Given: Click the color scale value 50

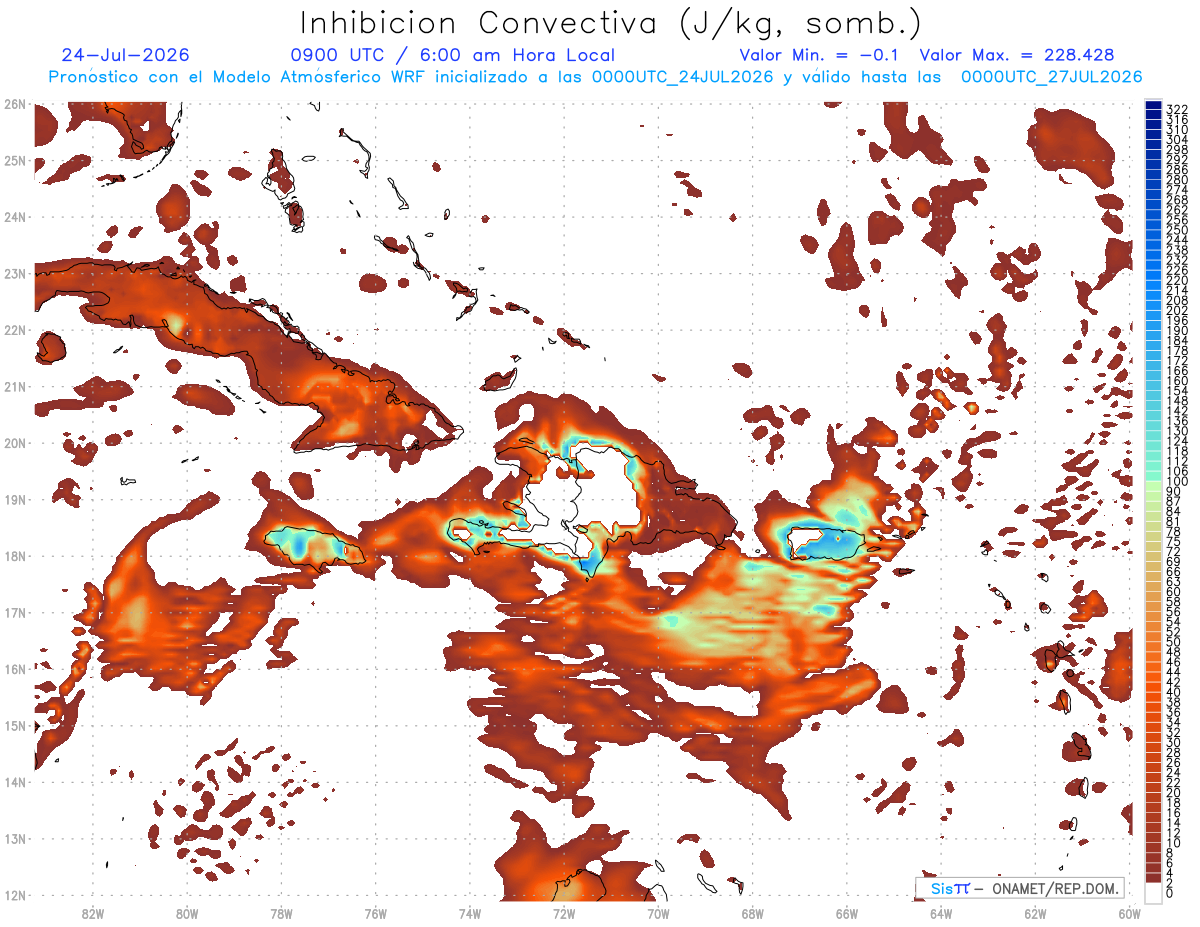Looking at the screenshot, I should point(1174,641).
